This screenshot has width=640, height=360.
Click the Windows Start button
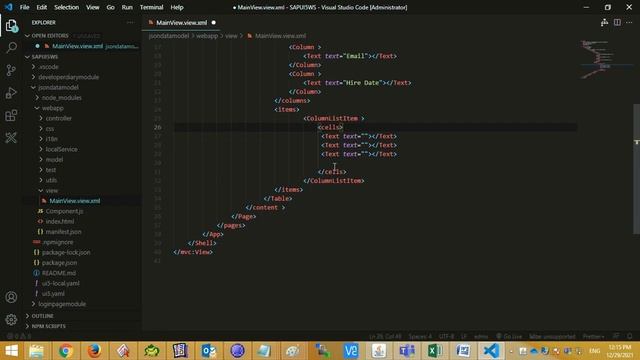click(x=11, y=351)
